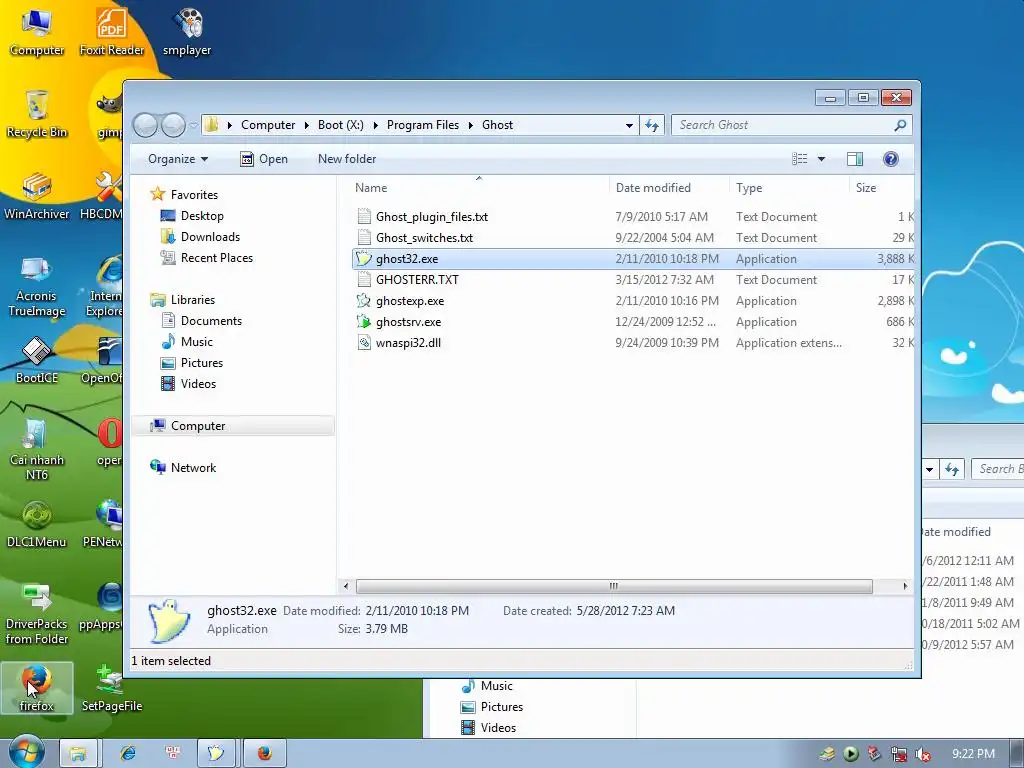Click the muted volume tray icon

[x=922, y=754]
